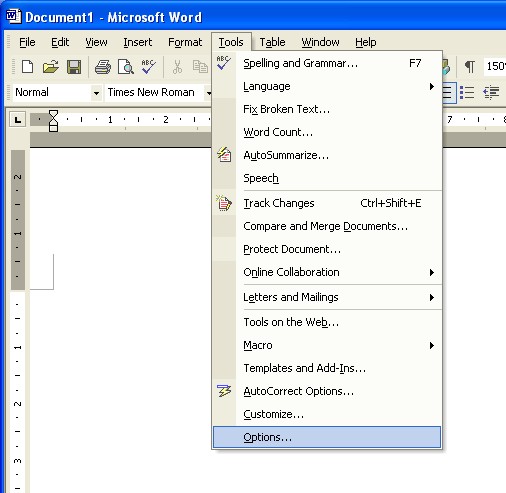Viewport: 506px width, 493px height.
Task: Click the Save floppy disk icon
Action: (x=74, y=66)
